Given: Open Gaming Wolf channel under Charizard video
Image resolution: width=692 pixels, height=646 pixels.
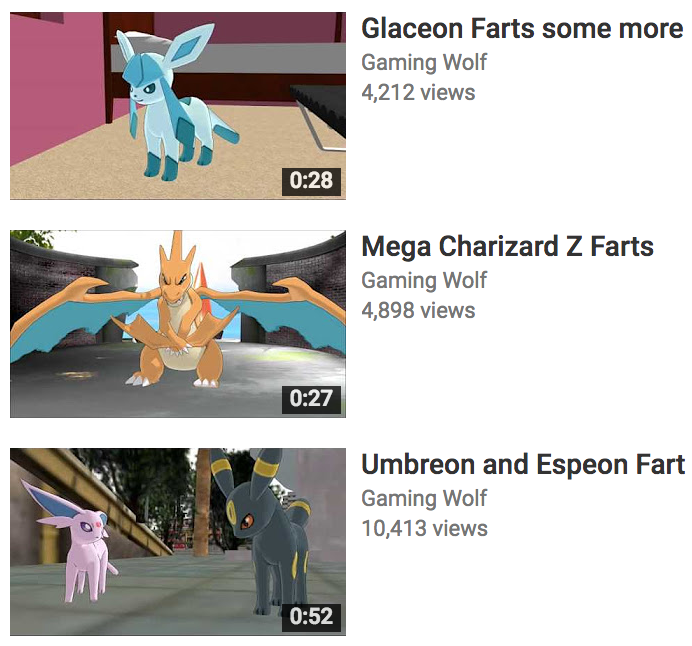Looking at the screenshot, I should (x=424, y=280).
